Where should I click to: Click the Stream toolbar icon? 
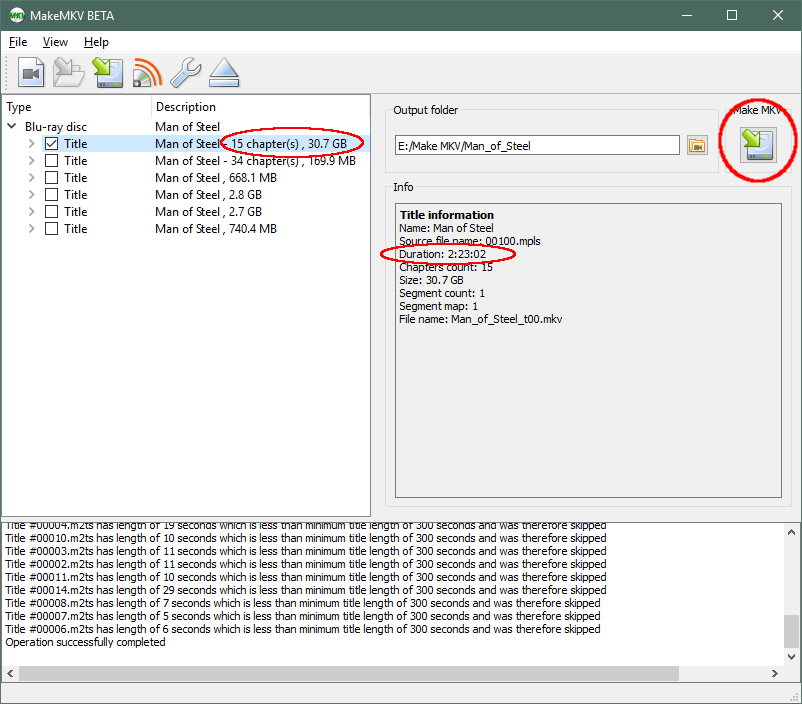147,73
